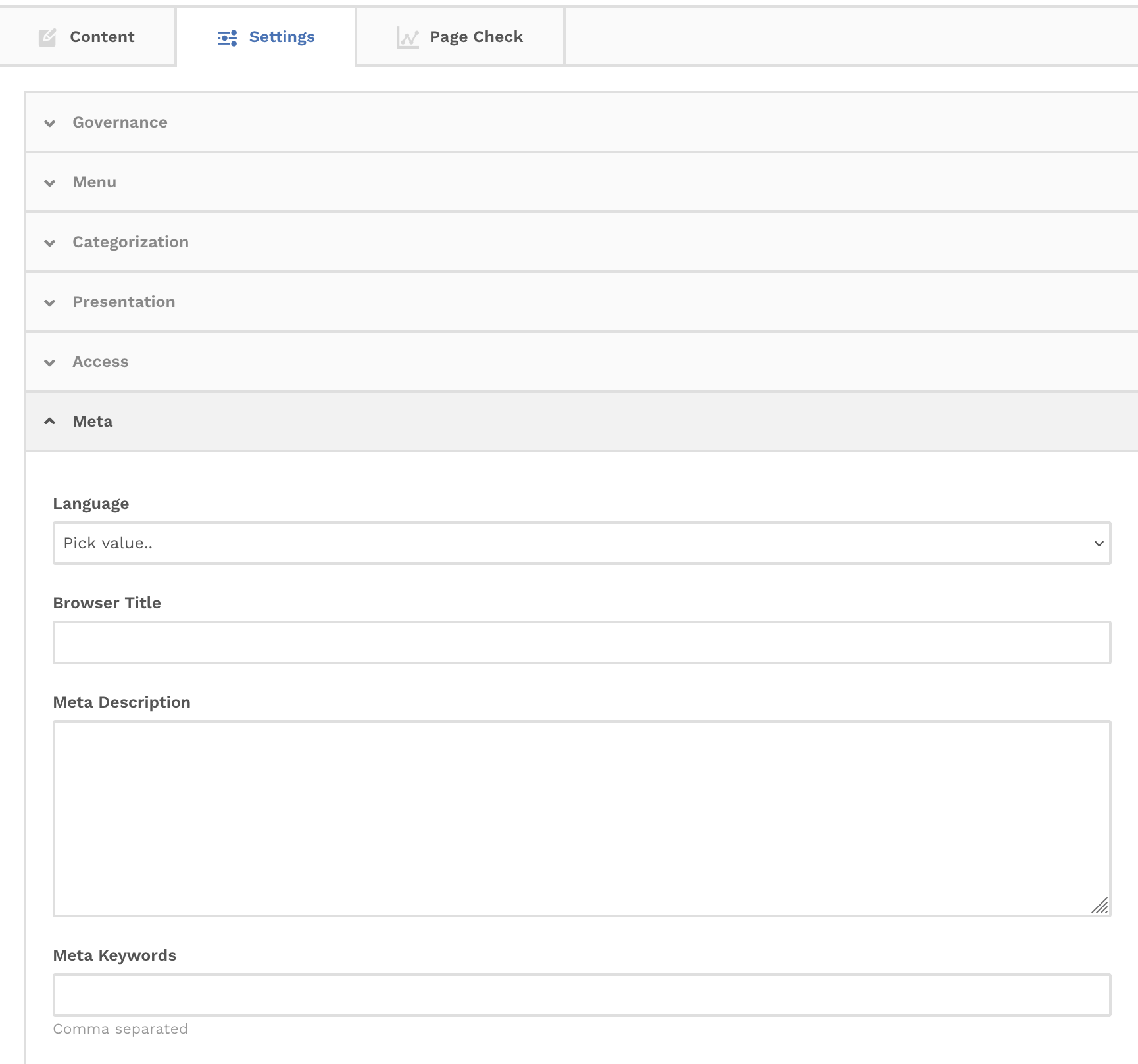
Task: Click the chevron next to Categorization
Action: coord(50,243)
